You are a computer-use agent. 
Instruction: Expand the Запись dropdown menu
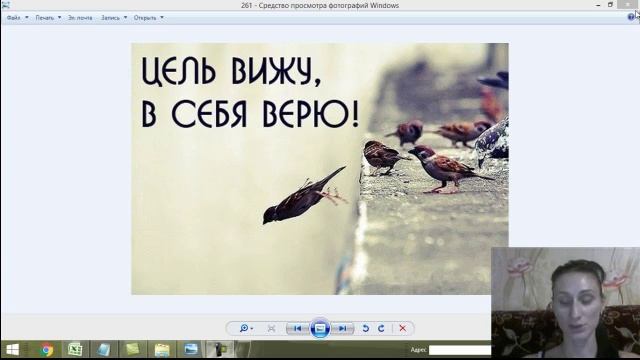[114, 18]
